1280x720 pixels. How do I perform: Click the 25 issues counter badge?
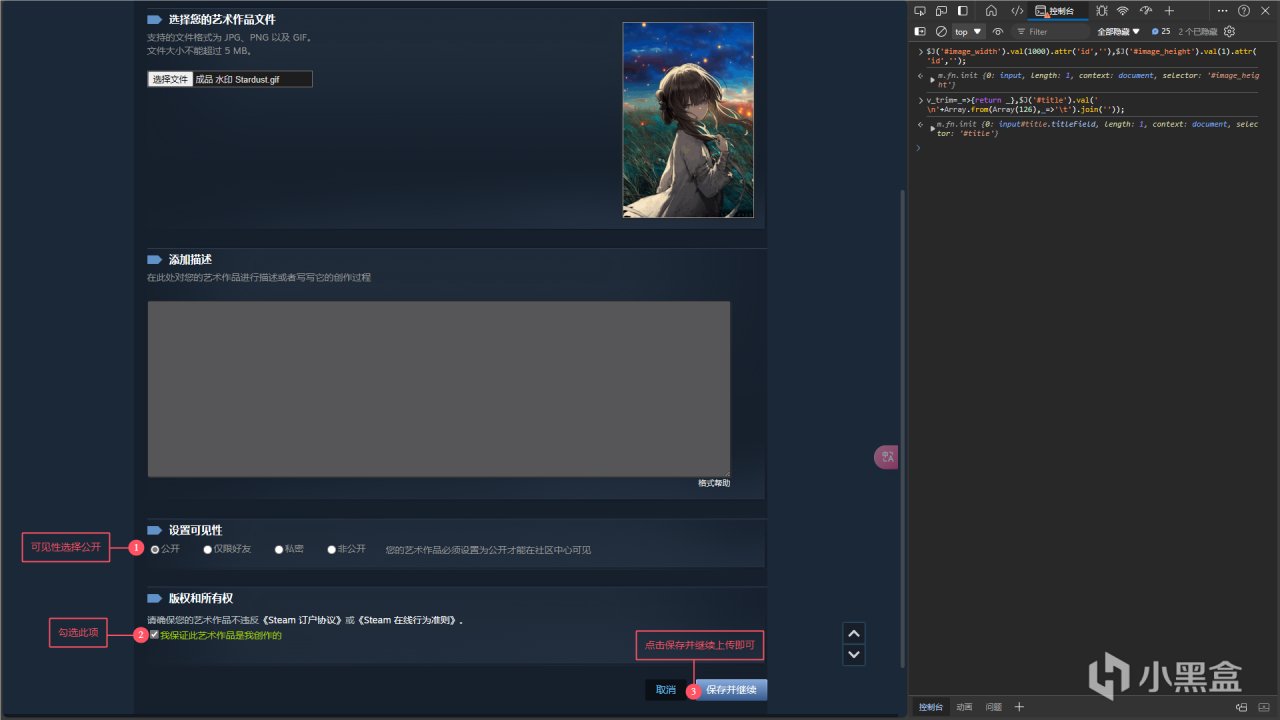pyautogui.click(x=1160, y=31)
